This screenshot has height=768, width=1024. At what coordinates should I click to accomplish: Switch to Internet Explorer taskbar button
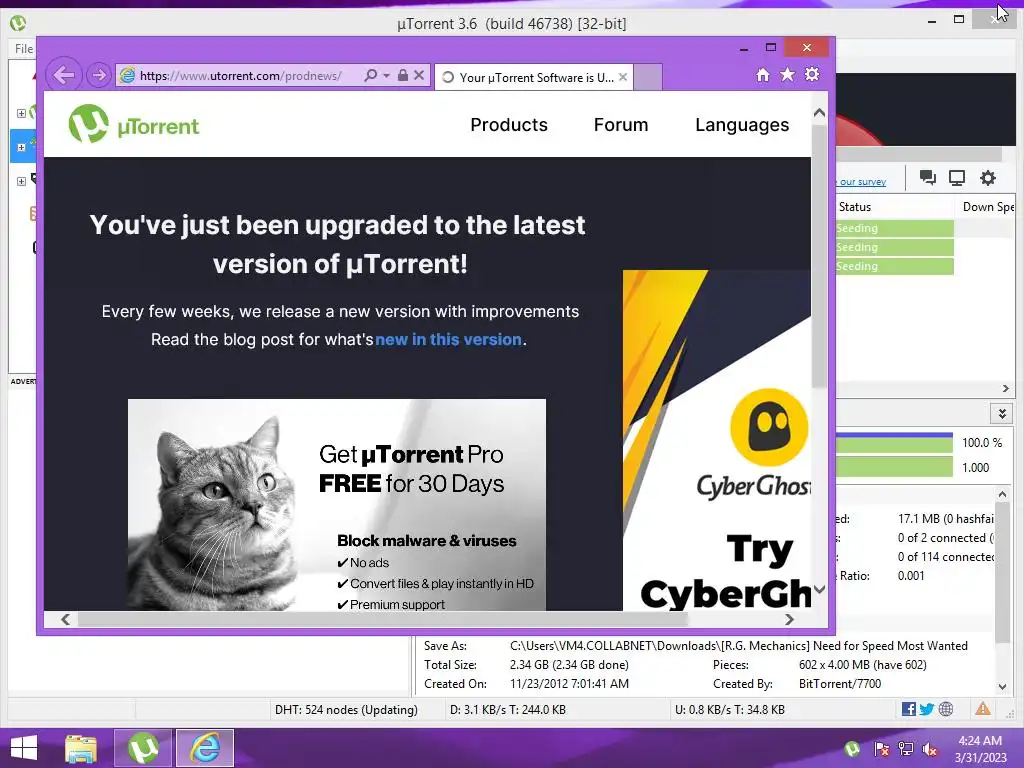pos(204,748)
